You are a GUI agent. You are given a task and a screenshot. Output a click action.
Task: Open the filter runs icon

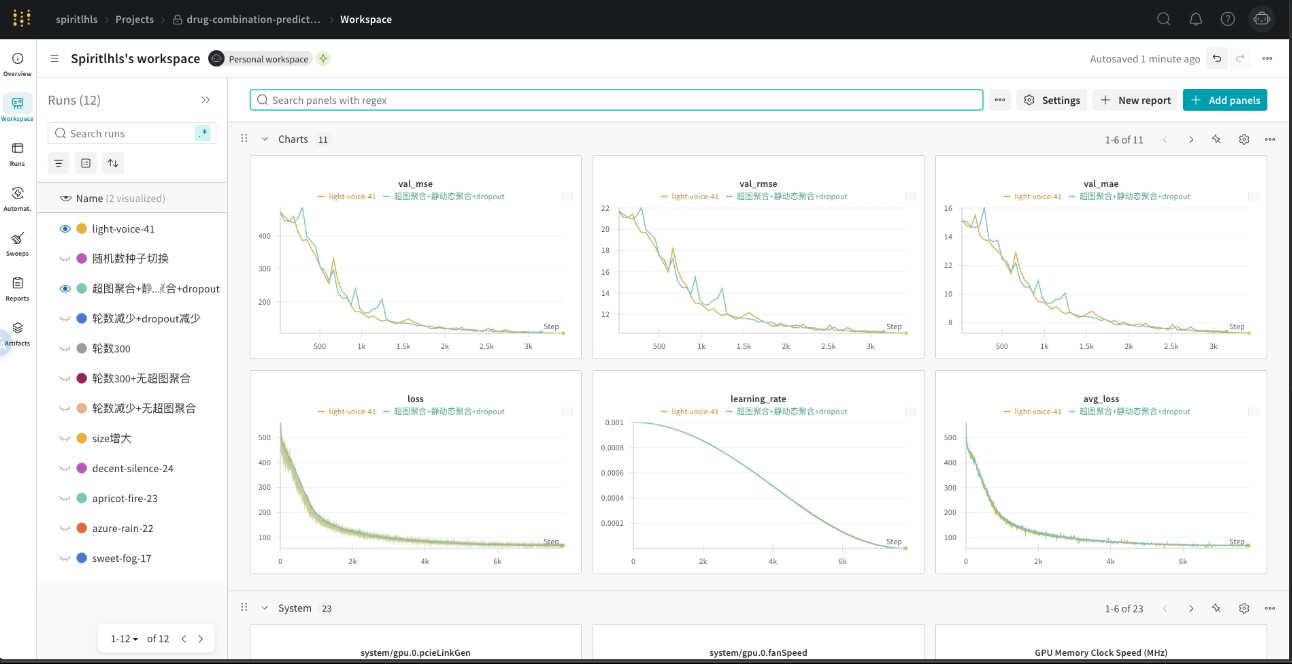60,163
